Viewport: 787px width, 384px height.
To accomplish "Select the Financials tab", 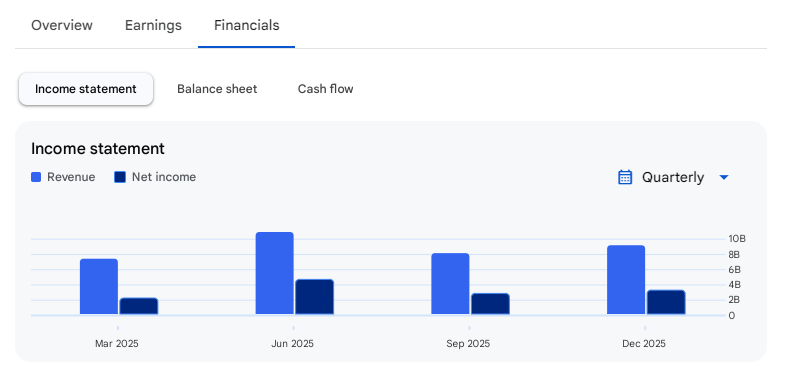I will tap(246, 25).
